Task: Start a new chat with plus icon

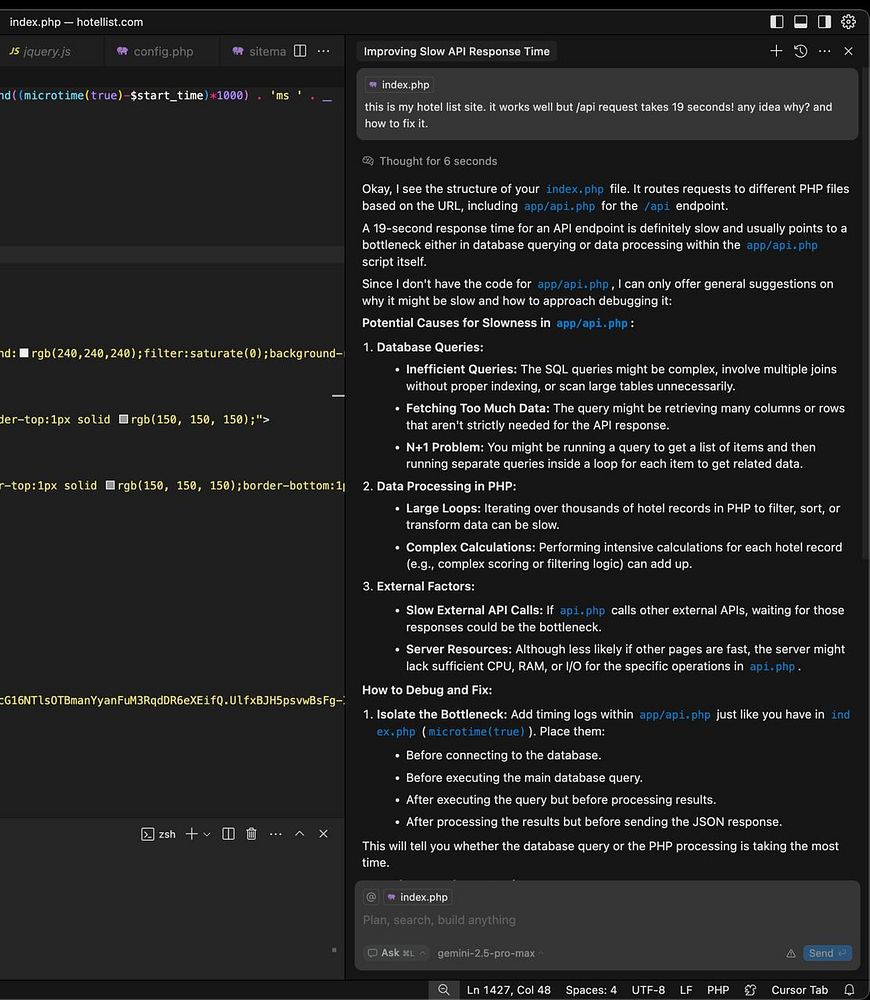Action: [x=776, y=51]
